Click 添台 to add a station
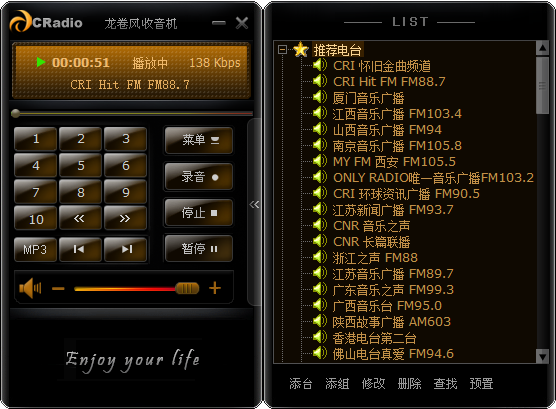The width and height of the screenshot is (556, 409). (x=301, y=383)
